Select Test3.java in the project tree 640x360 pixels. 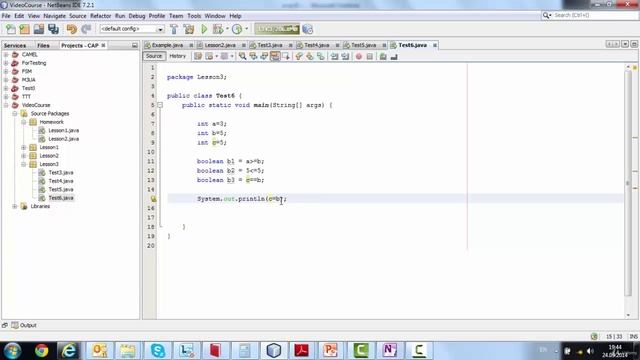(60, 172)
